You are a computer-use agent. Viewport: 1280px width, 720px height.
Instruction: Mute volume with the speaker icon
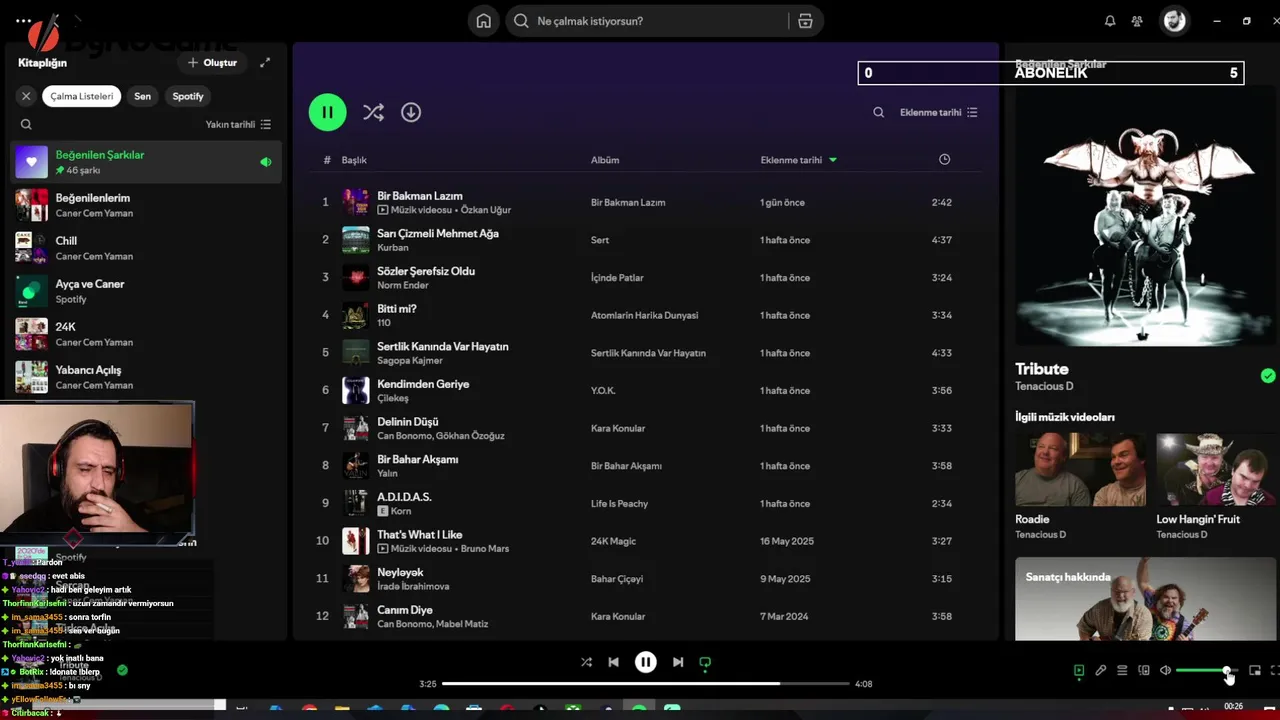pos(1165,670)
